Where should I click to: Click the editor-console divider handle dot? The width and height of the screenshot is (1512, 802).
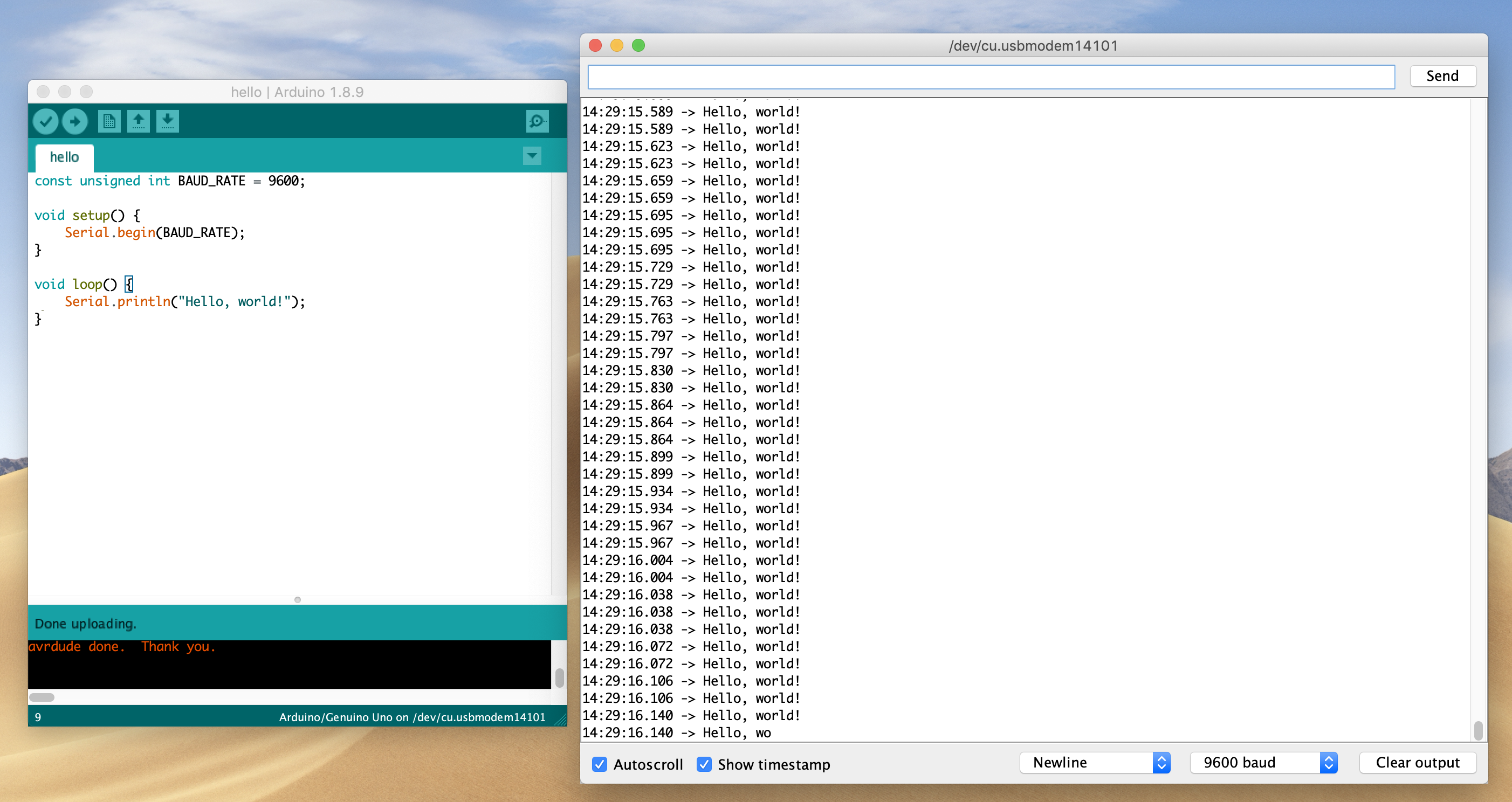tap(298, 599)
